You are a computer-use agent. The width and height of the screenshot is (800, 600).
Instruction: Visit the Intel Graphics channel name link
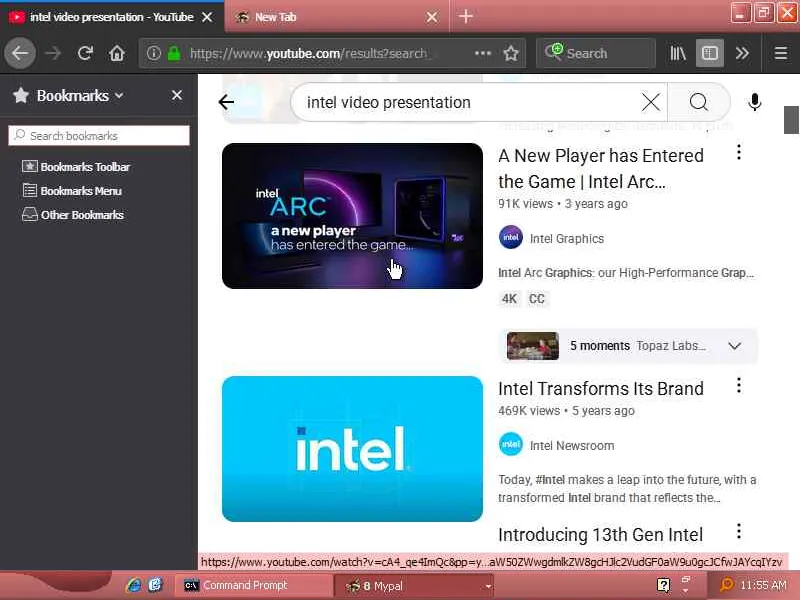point(567,238)
